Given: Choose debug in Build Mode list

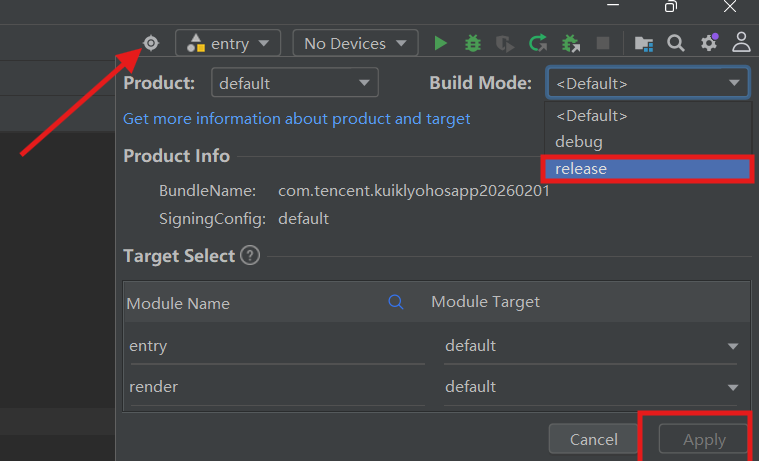Looking at the screenshot, I should point(648,142).
